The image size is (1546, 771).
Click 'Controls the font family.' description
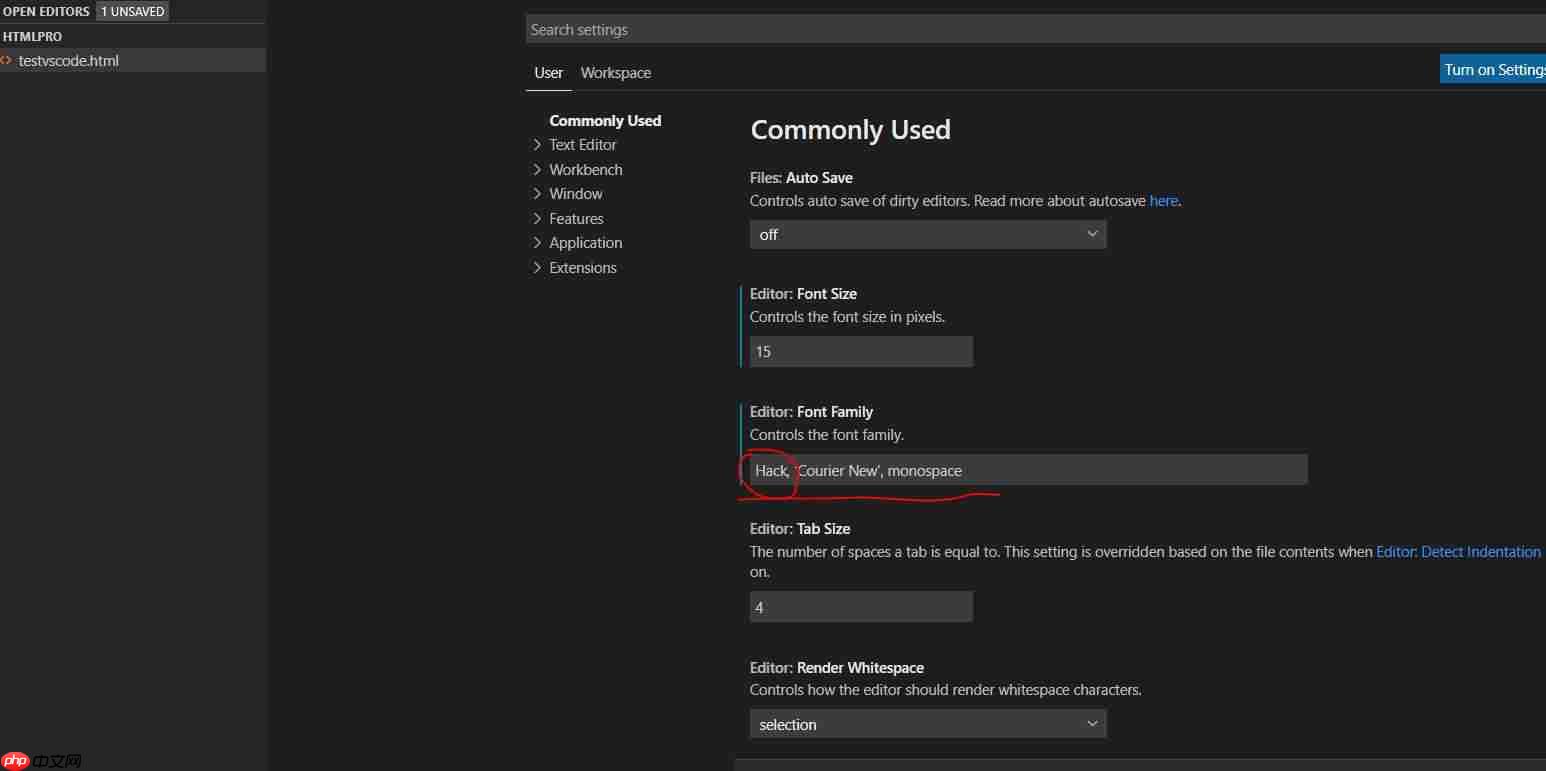pos(827,435)
